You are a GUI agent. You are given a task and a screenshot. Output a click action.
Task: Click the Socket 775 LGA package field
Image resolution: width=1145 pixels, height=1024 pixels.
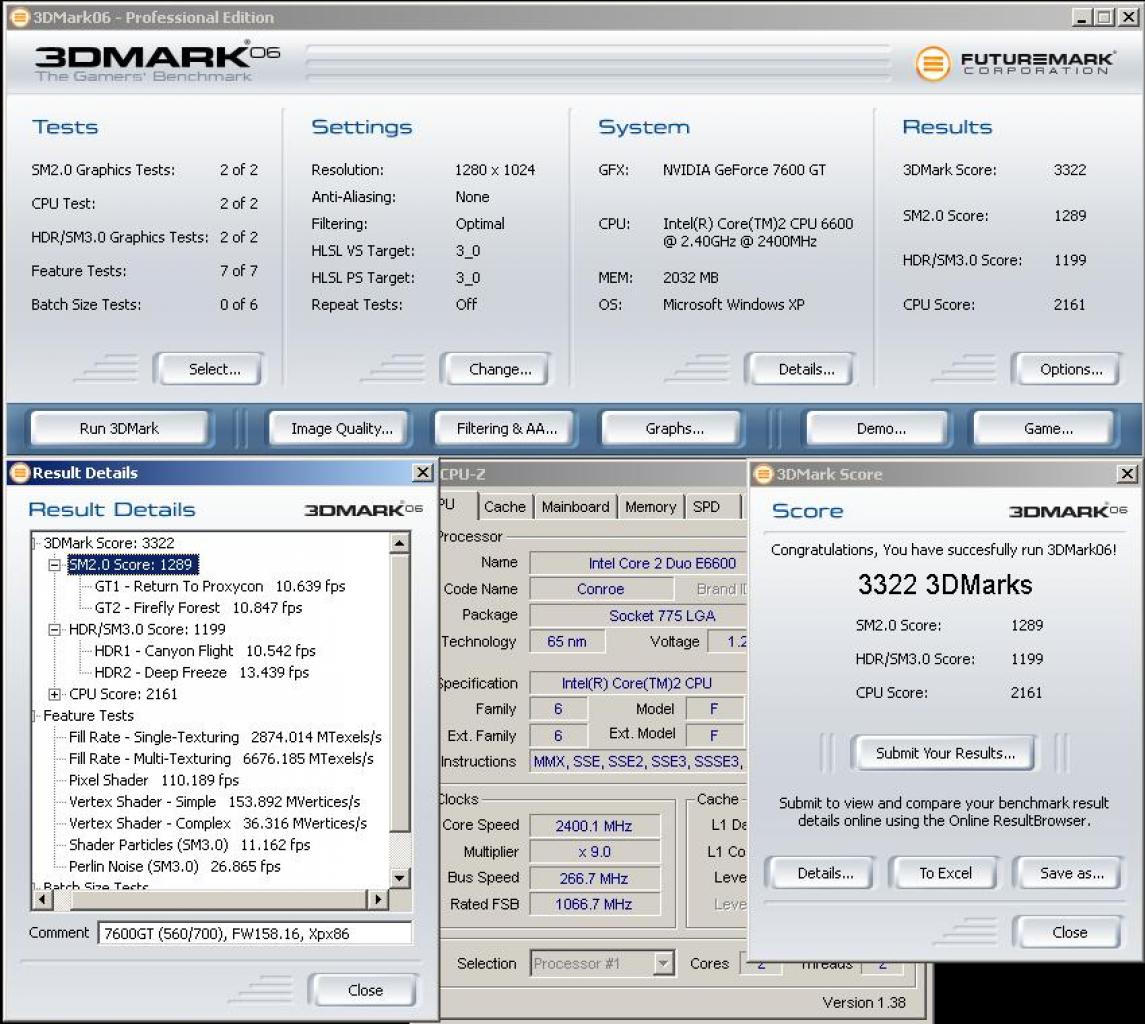(x=638, y=616)
